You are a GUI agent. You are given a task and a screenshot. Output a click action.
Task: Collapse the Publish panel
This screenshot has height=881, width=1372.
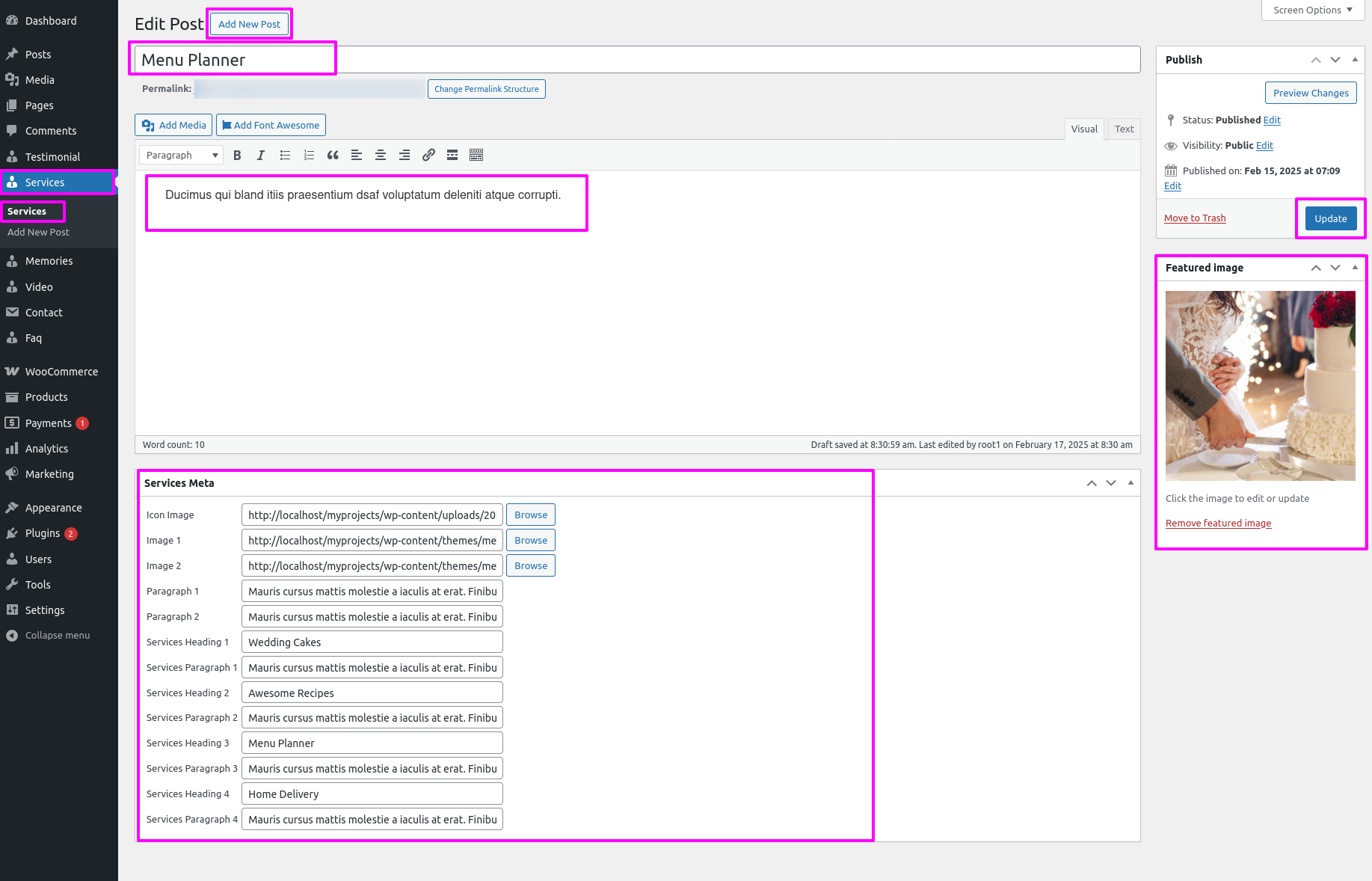tap(1355, 60)
